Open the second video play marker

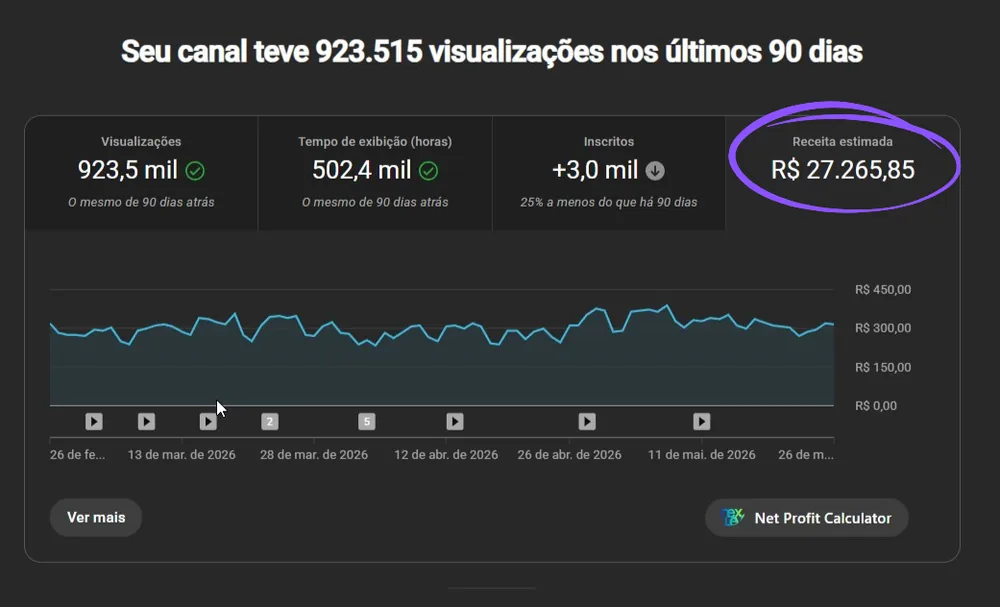click(x=146, y=421)
